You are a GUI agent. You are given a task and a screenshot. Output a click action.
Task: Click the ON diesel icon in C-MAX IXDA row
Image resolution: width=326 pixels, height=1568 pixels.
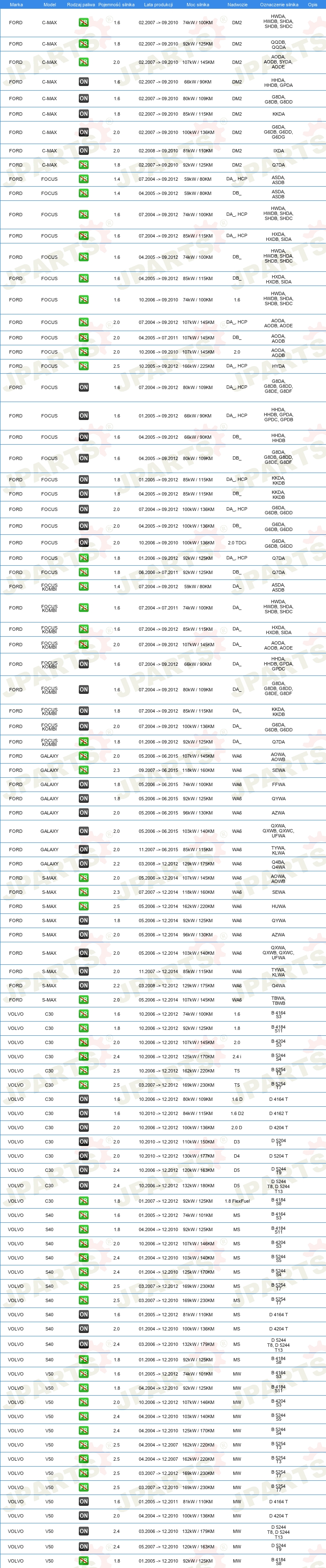point(83,150)
